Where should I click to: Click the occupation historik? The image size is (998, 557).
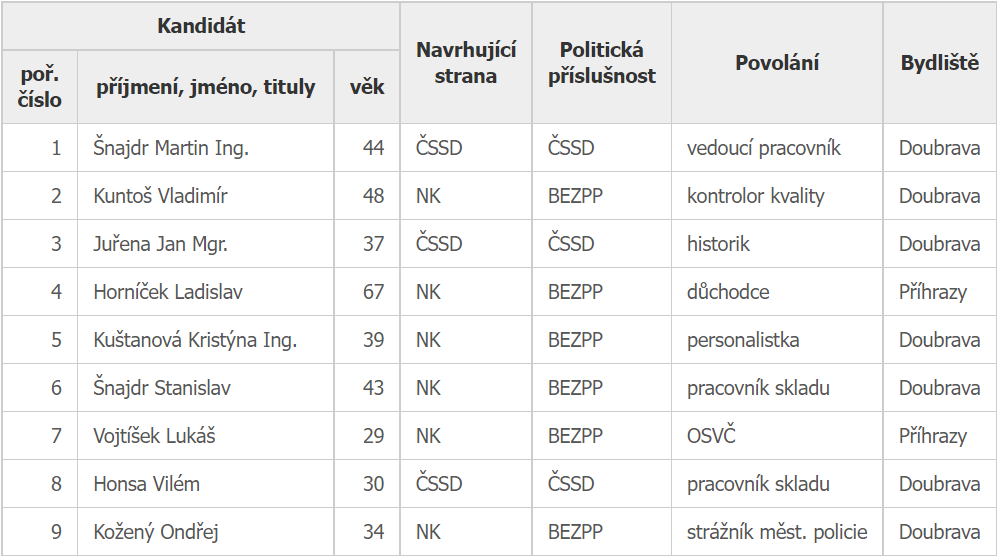pos(718,244)
